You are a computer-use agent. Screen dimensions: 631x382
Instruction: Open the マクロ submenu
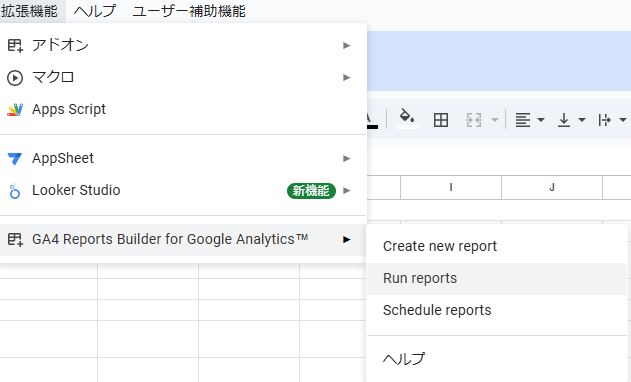183,77
